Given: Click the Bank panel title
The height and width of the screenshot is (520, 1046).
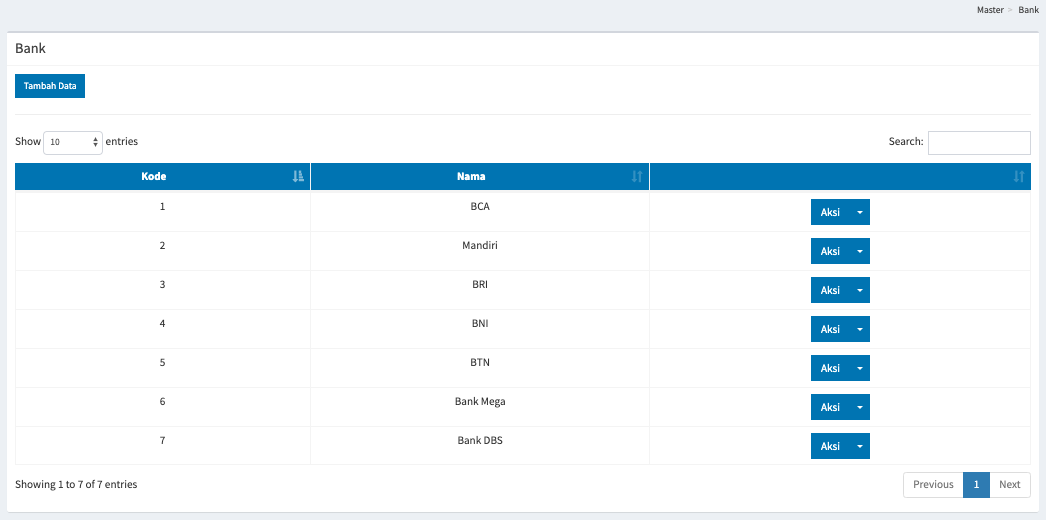Looking at the screenshot, I should coord(30,49).
